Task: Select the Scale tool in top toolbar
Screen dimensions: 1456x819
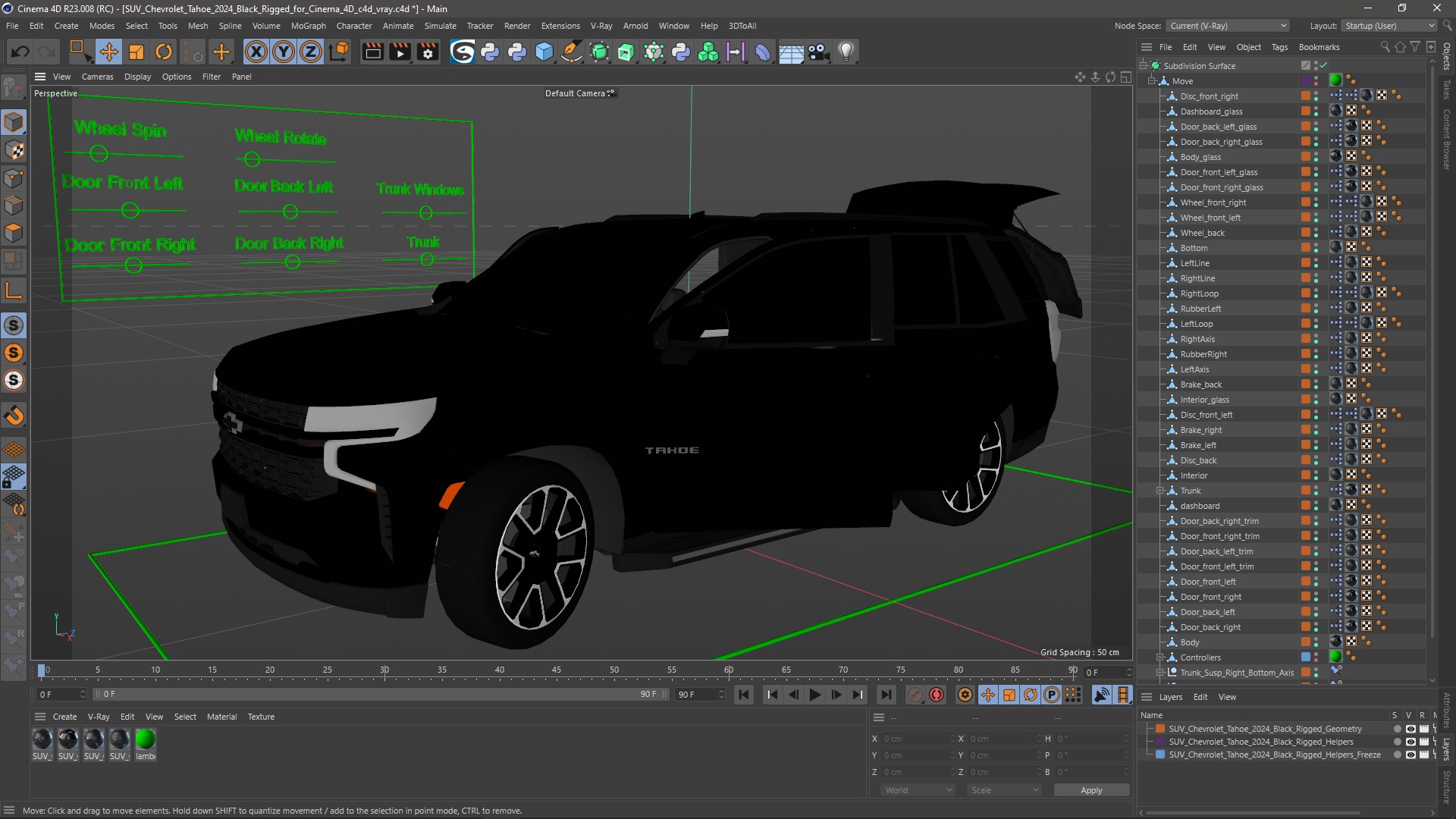Action: tap(136, 52)
